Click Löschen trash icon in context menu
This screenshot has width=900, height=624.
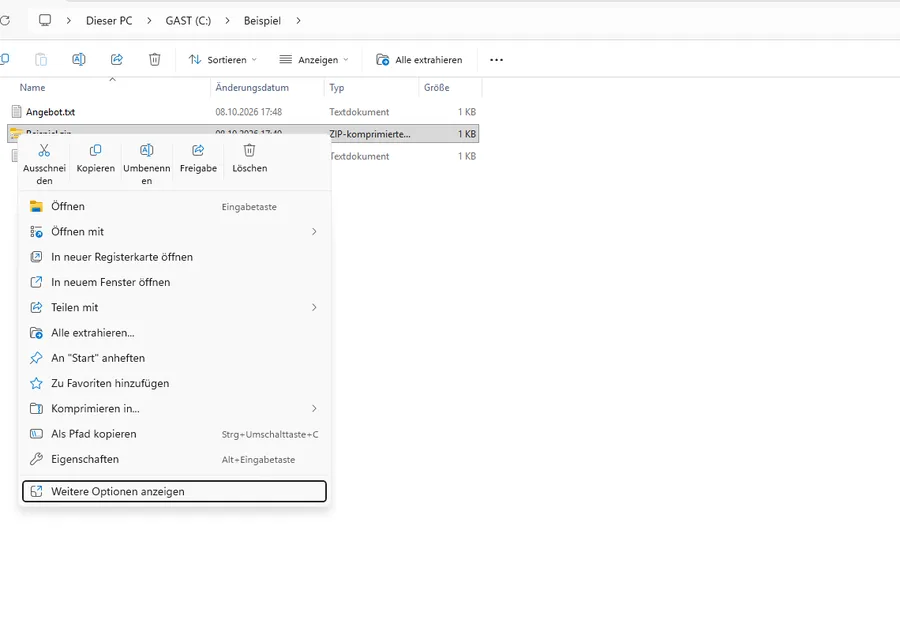click(249, 150)
